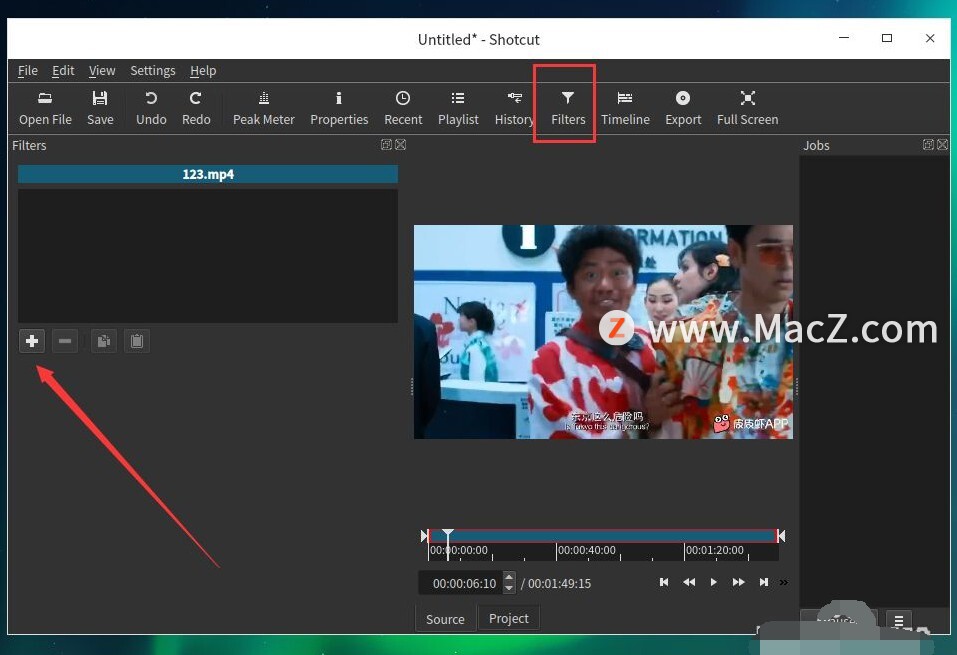Undo the last action
This screenshot has width=957, height=655.
point(151,108)
